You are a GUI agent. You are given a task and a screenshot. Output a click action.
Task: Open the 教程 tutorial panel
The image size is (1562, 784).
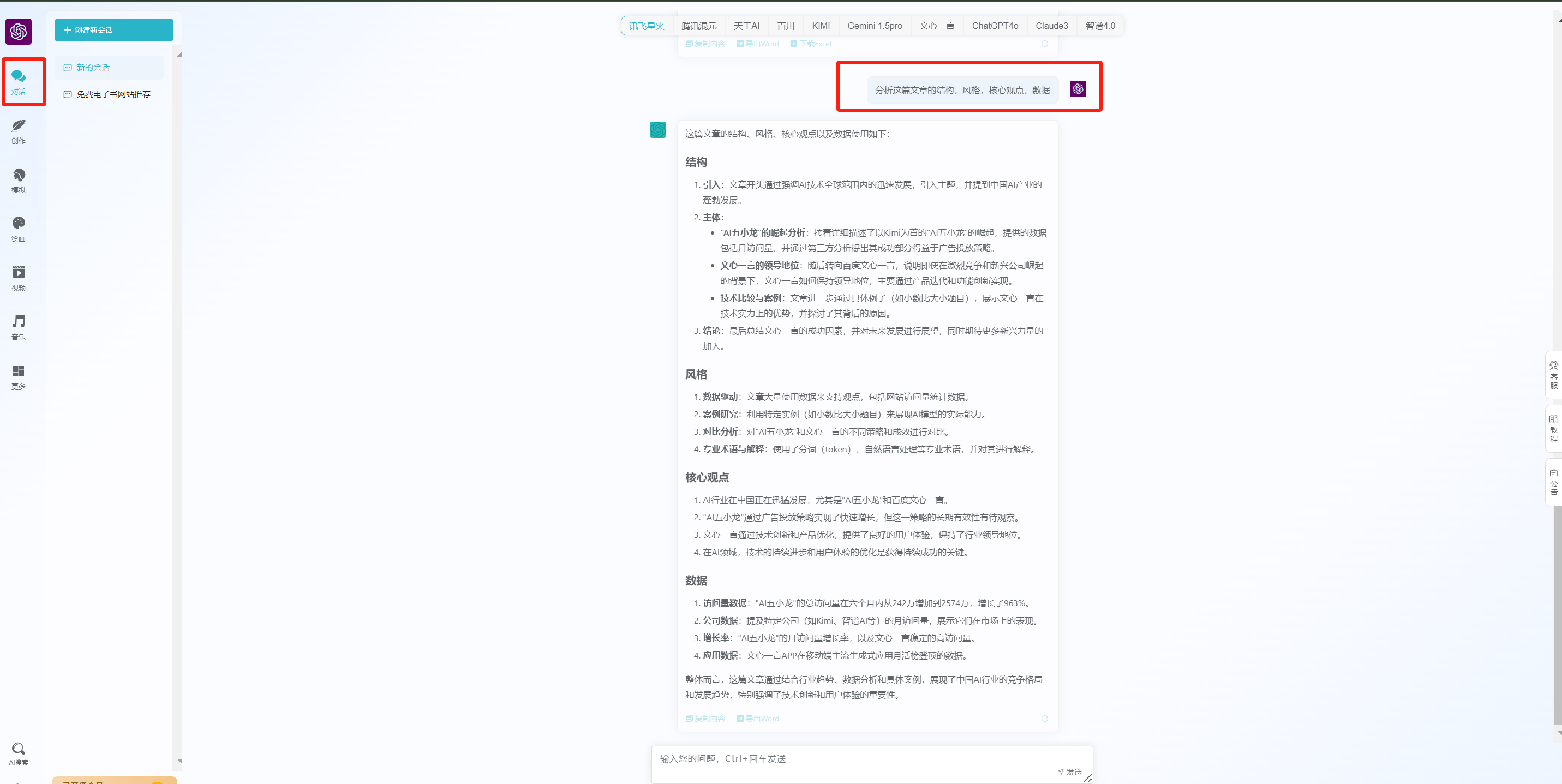[1553, 429]
